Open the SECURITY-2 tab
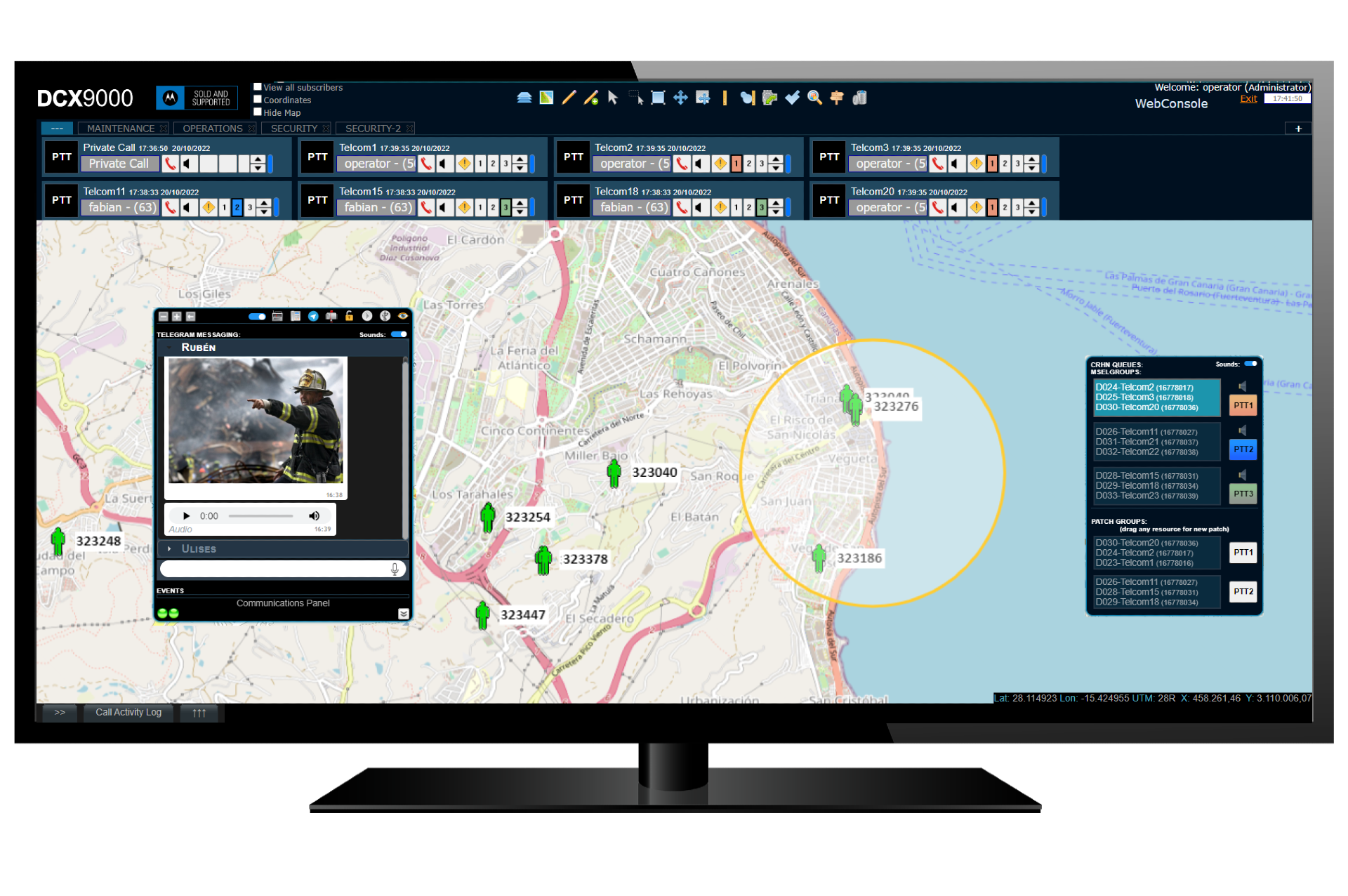1348x896 pixels. pyautogui.click(x=373, y=129)
